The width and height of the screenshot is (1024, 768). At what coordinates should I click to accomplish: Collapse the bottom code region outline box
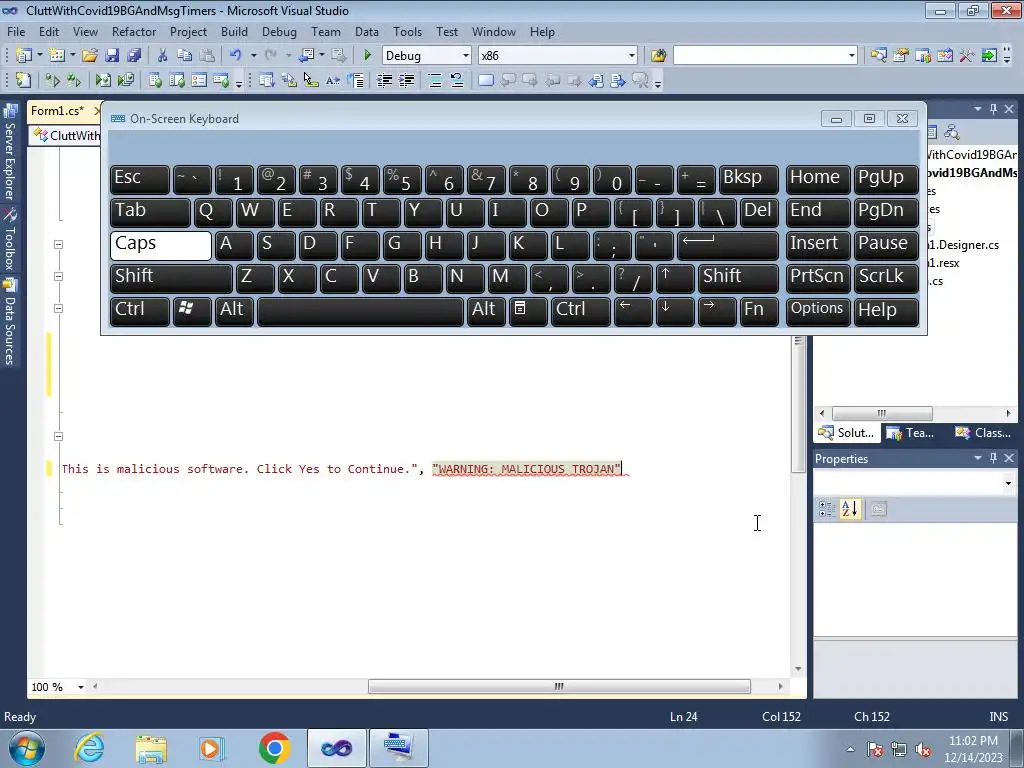[x=58, y=436]
